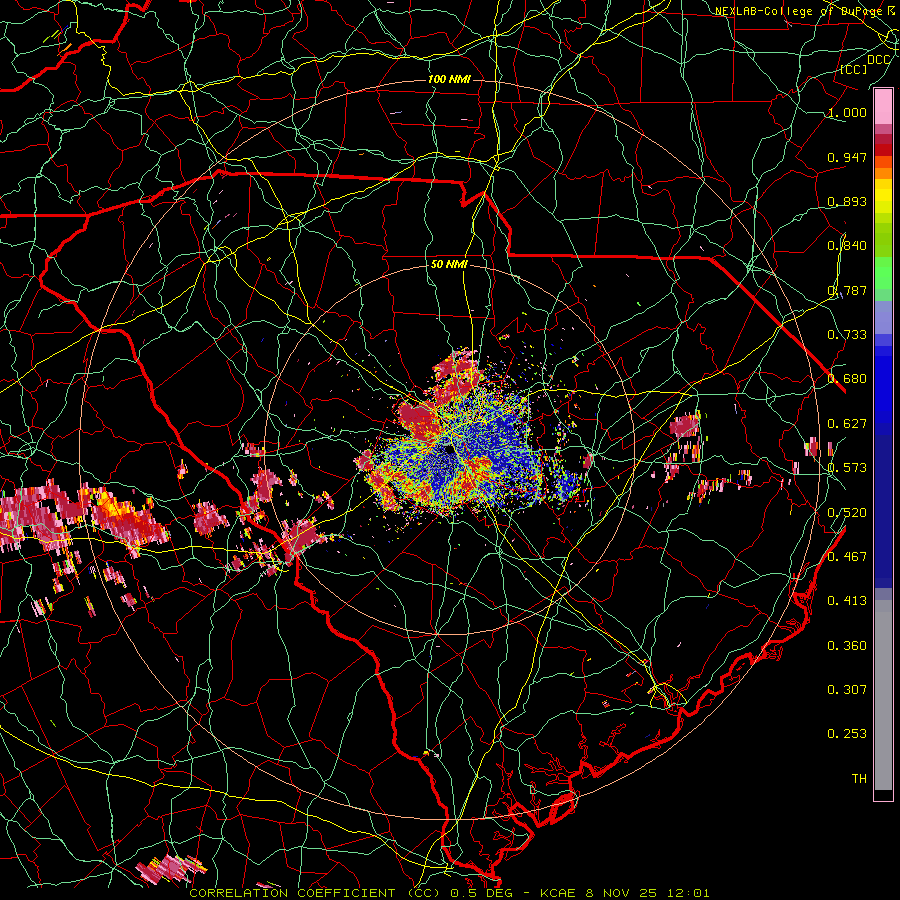This screenshot has height=900, width=900.
Task: Click the KCAE radar site black dot
Action: (450, 449)
